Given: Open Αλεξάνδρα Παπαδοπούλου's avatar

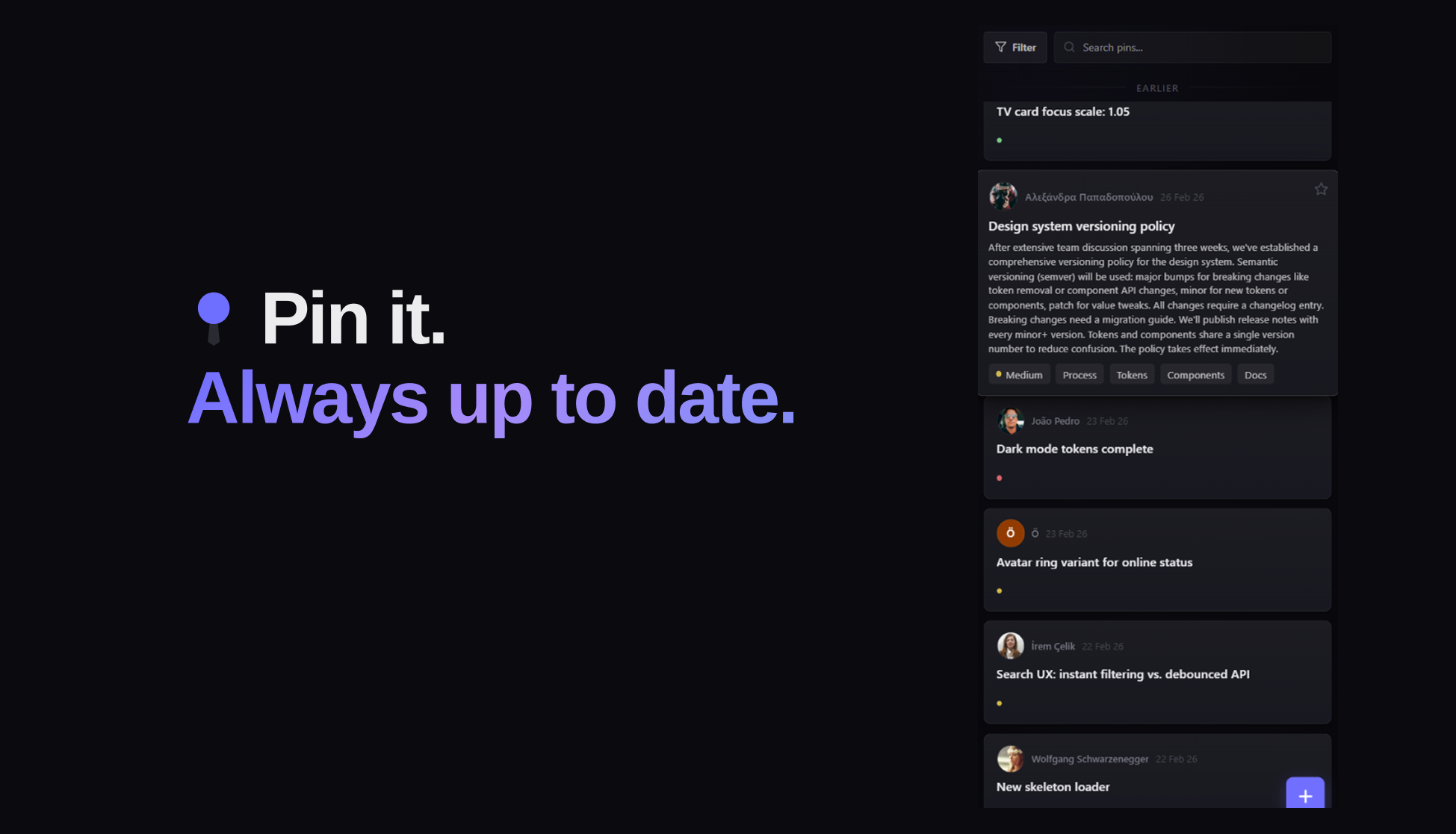Looking at the screenshot, I should point(1003,196).
